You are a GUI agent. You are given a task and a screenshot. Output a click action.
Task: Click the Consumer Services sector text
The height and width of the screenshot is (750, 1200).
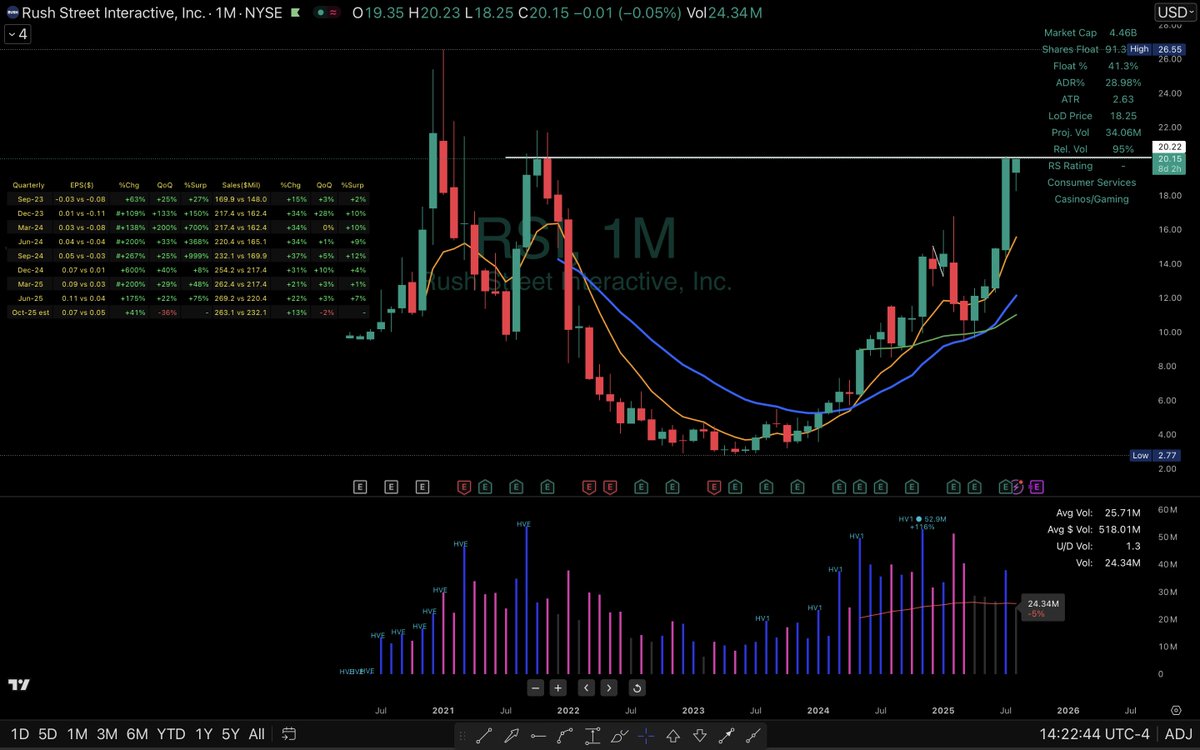click(1091, 182)
